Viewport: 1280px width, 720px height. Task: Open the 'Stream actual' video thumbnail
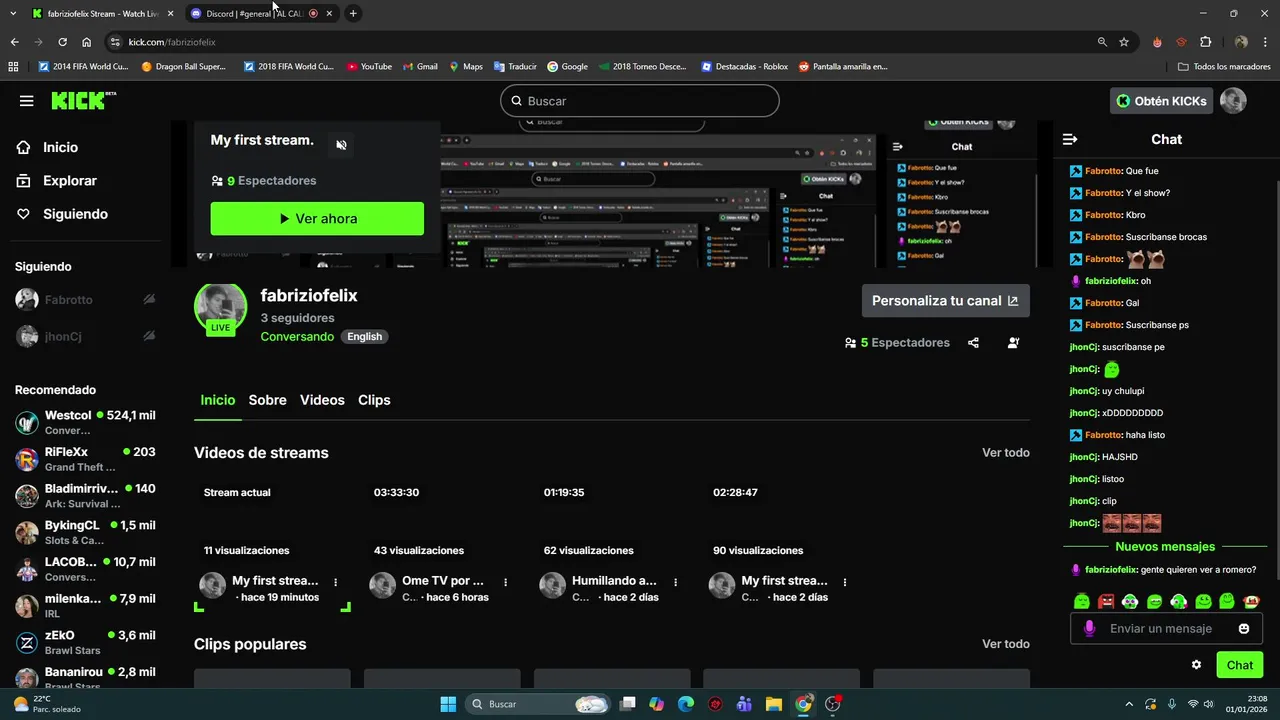(272, 521)
